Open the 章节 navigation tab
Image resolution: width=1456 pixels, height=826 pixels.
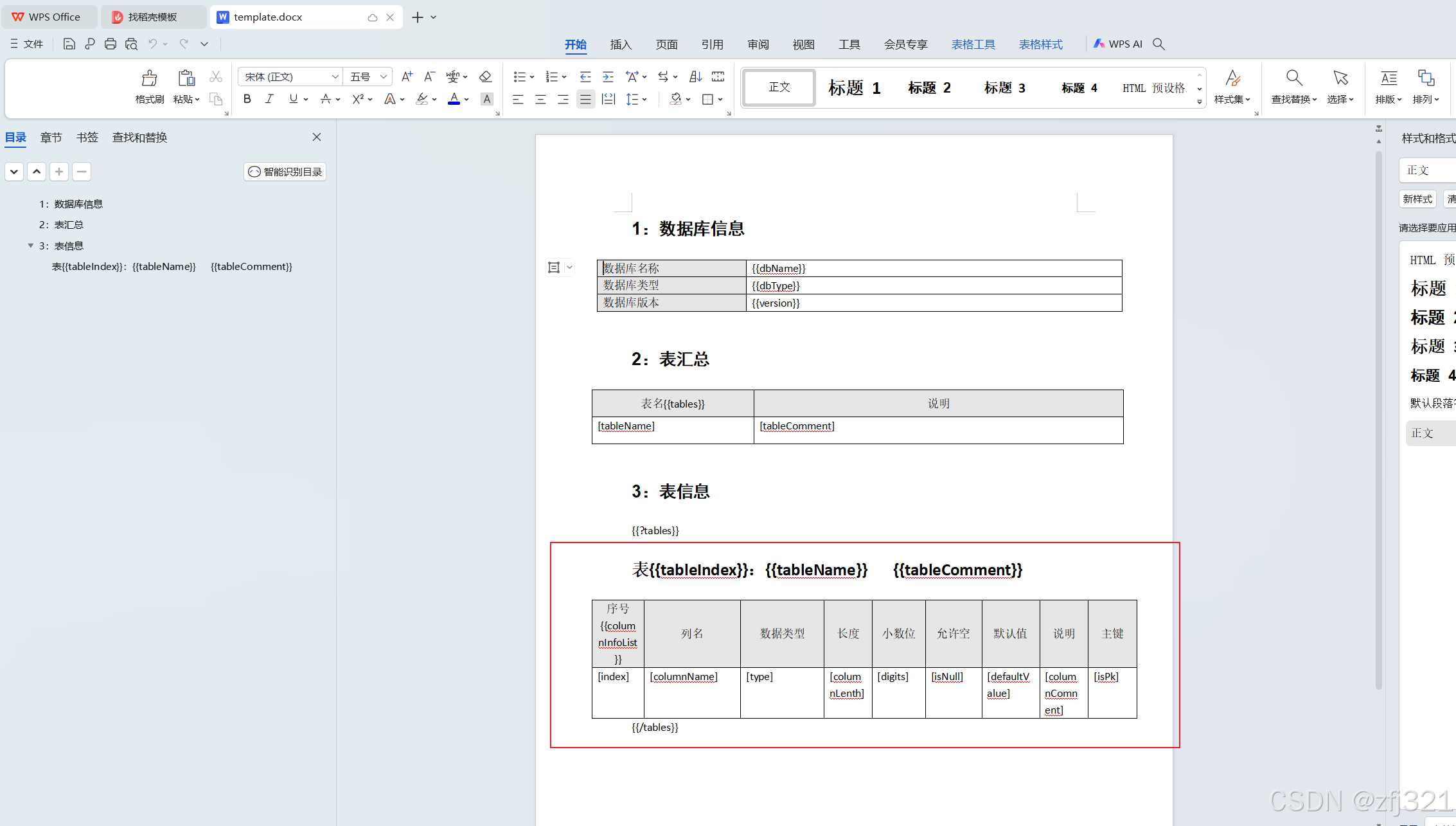click(x=51, y=138)
